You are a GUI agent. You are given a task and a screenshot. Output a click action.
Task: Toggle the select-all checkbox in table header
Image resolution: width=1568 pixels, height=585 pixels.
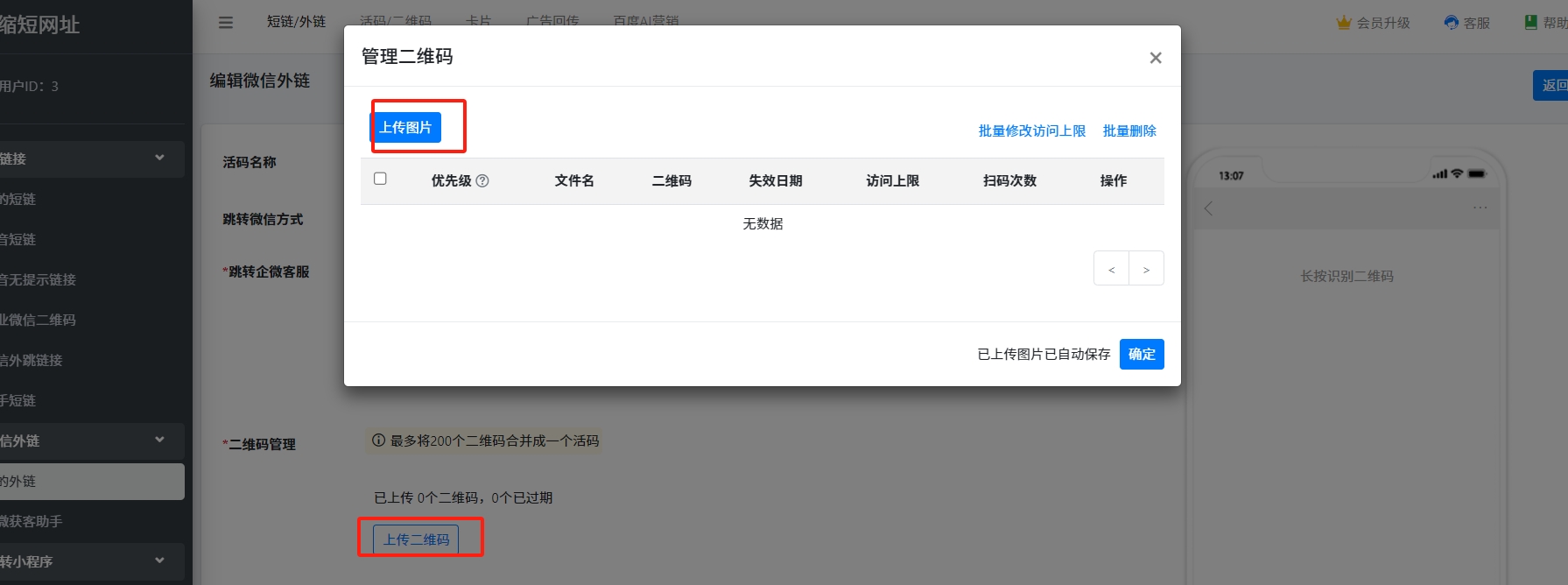click(x=380, y=179)
